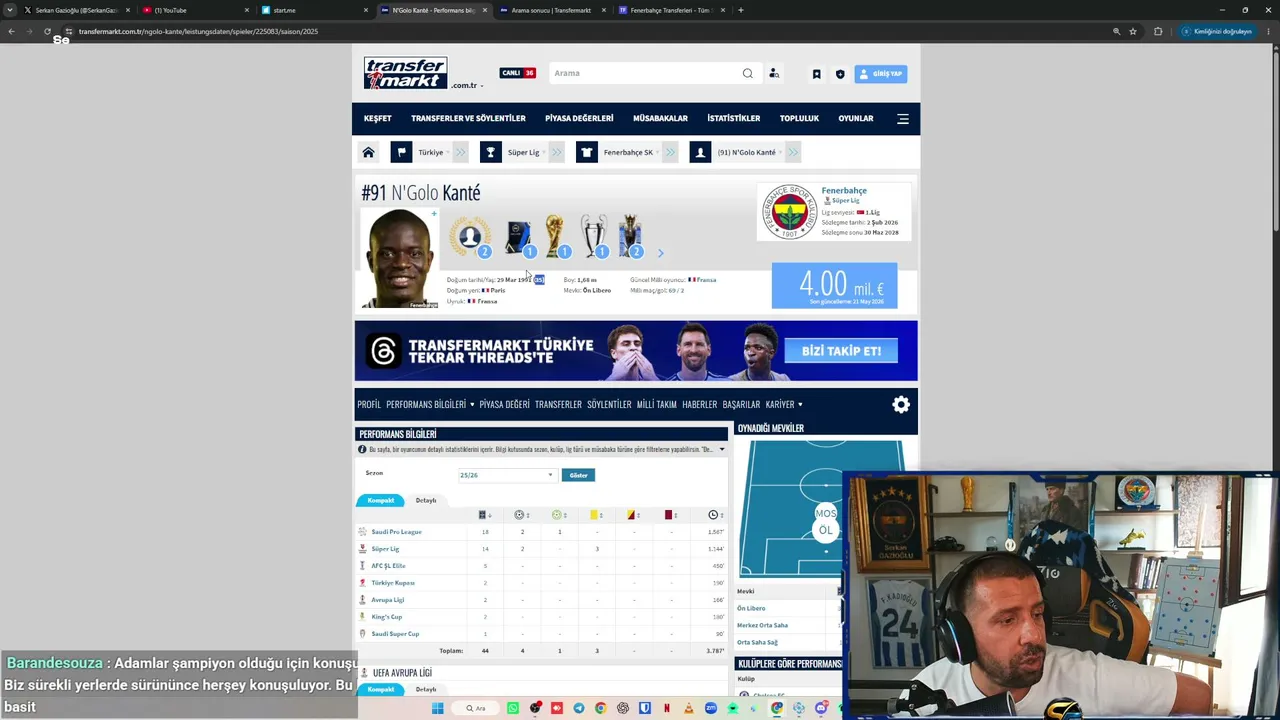Open the Türkiye Kupası competition link
The height and width of the screenshot is (720, 1280).
coord(393,583)
